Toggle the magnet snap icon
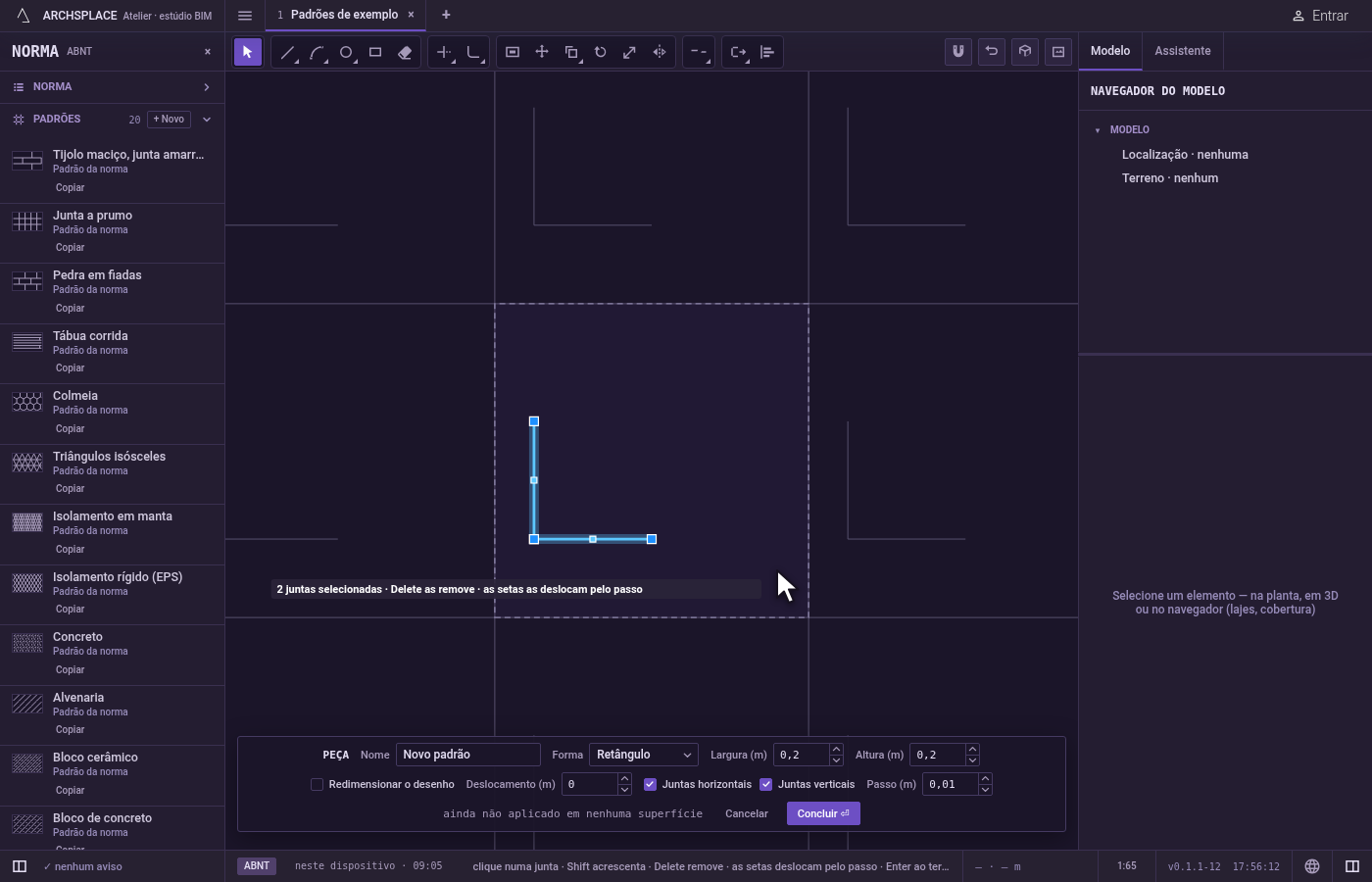The height and width of the screenshot is (882, 1372). tap(958, 52)
